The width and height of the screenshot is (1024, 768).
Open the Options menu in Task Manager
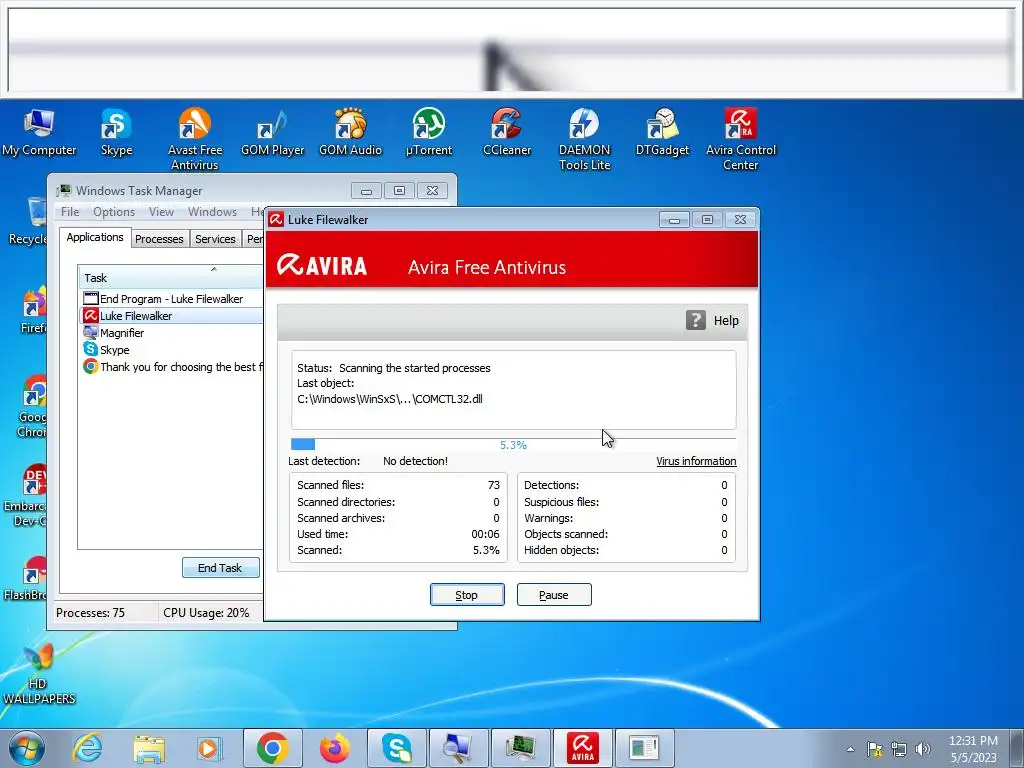[114, 212]
